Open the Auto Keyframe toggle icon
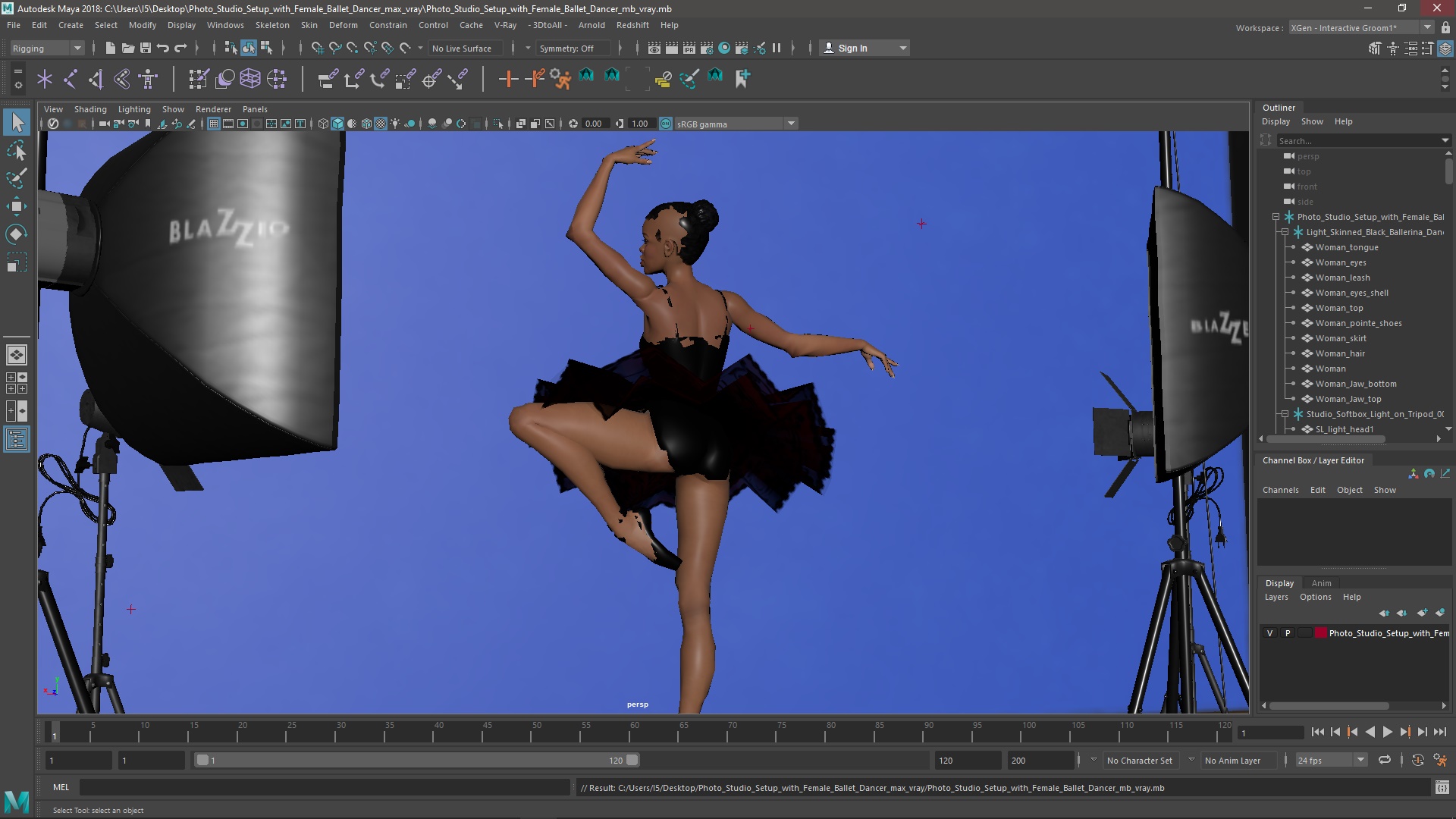This screenshot has height=819, width=1456. pyautogui.click(x=1417, y=760)
